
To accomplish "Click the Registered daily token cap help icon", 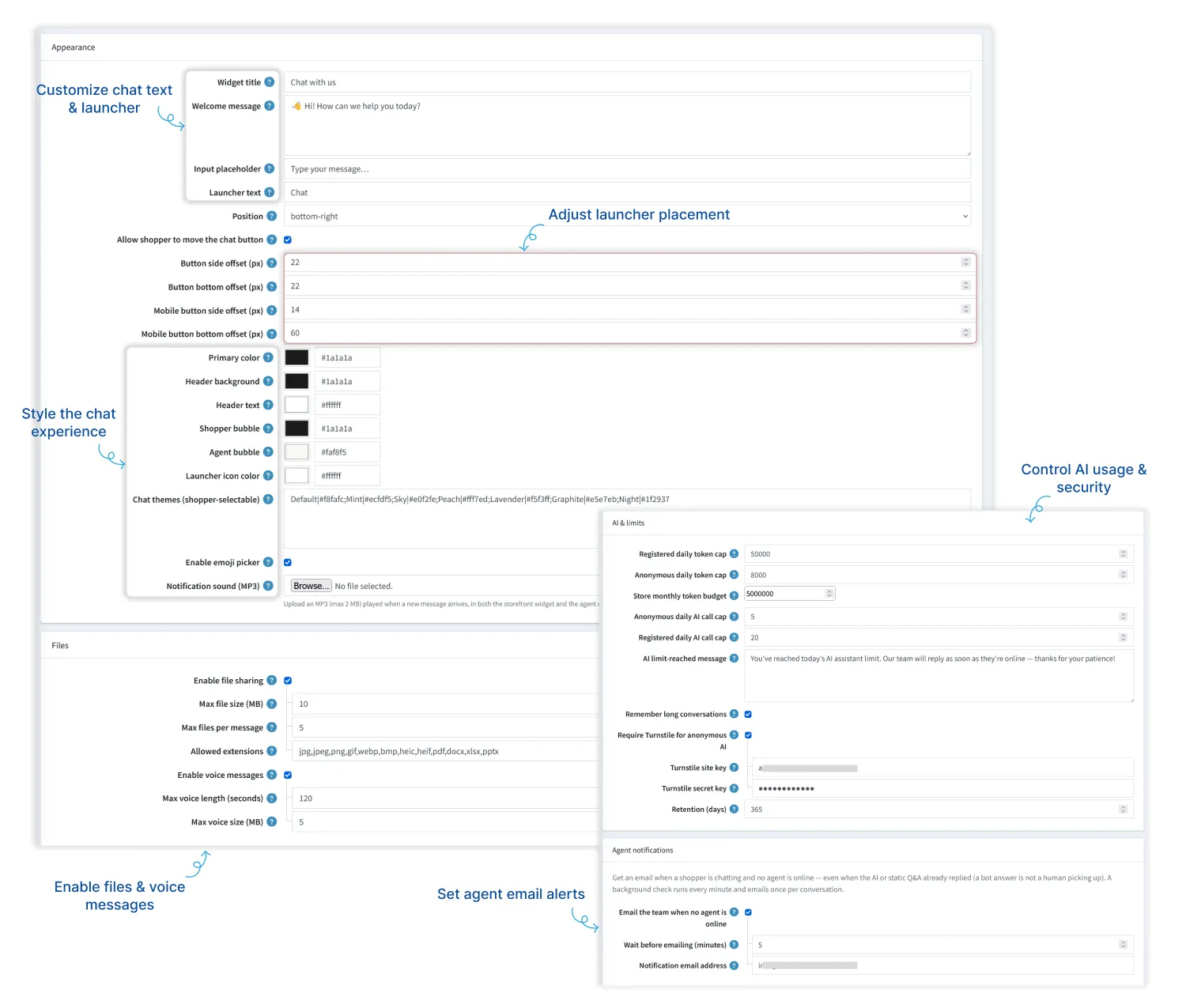I will pos(734,554).
